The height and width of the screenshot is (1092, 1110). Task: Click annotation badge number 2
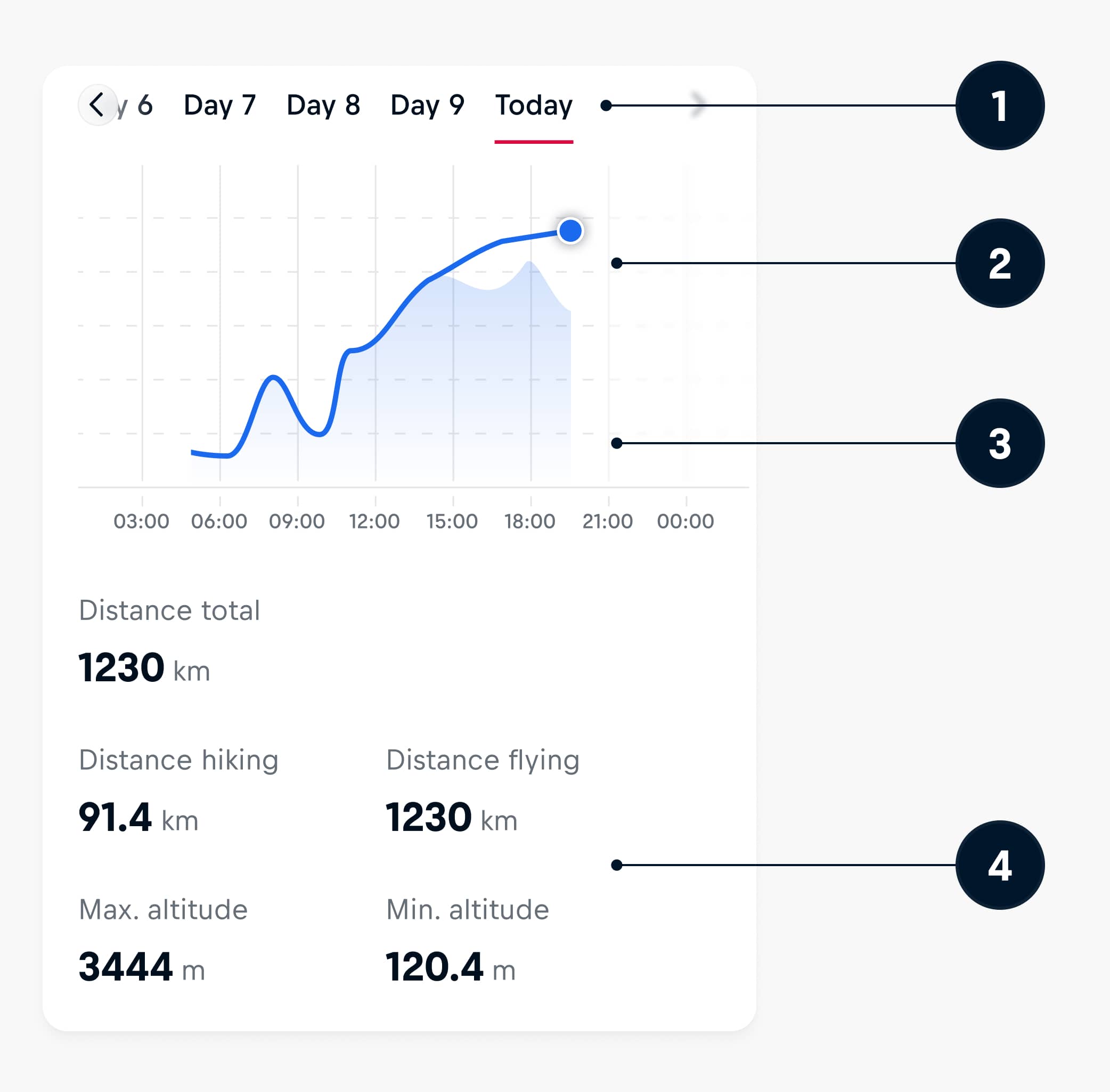coord(999,264)
